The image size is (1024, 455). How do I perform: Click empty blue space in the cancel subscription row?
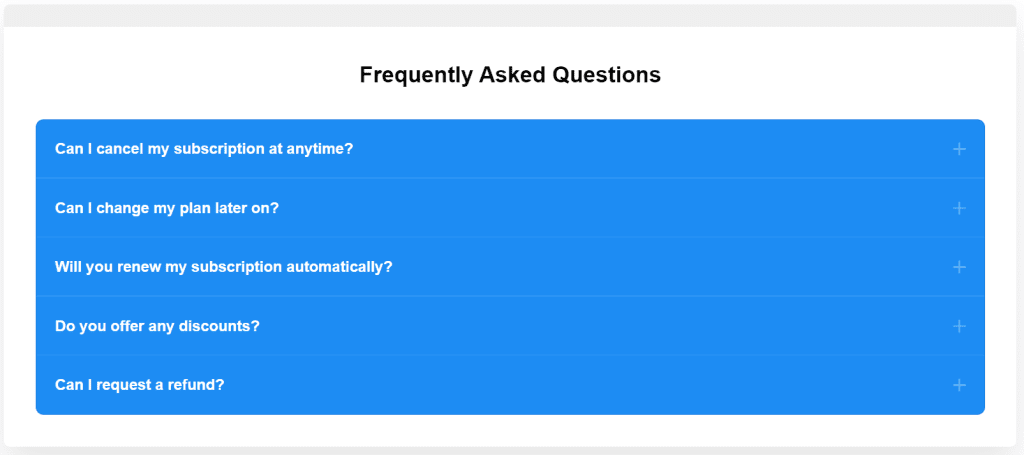point(650,149)
